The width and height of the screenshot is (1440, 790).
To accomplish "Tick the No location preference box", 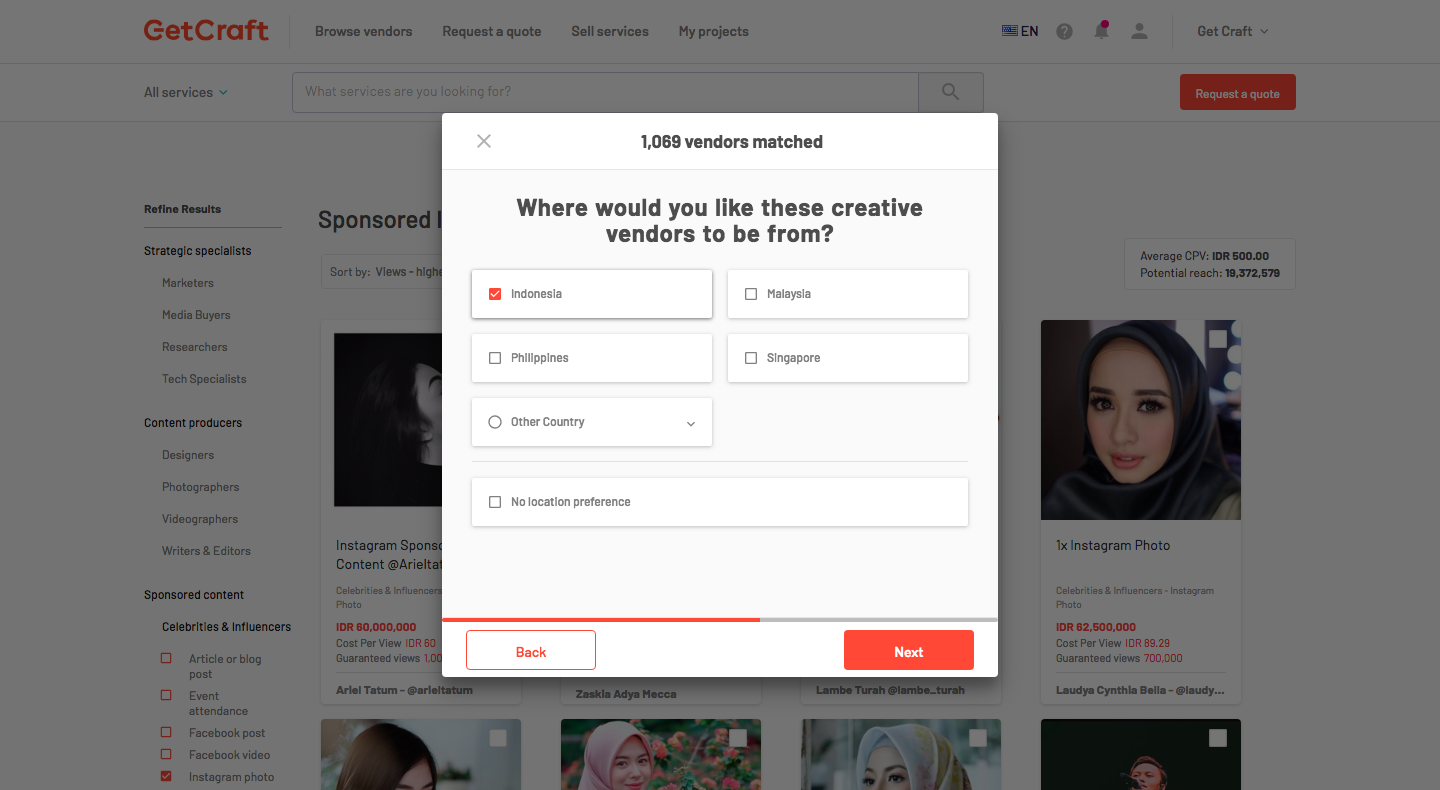I will pyautogui.click(x=495, y=502).
